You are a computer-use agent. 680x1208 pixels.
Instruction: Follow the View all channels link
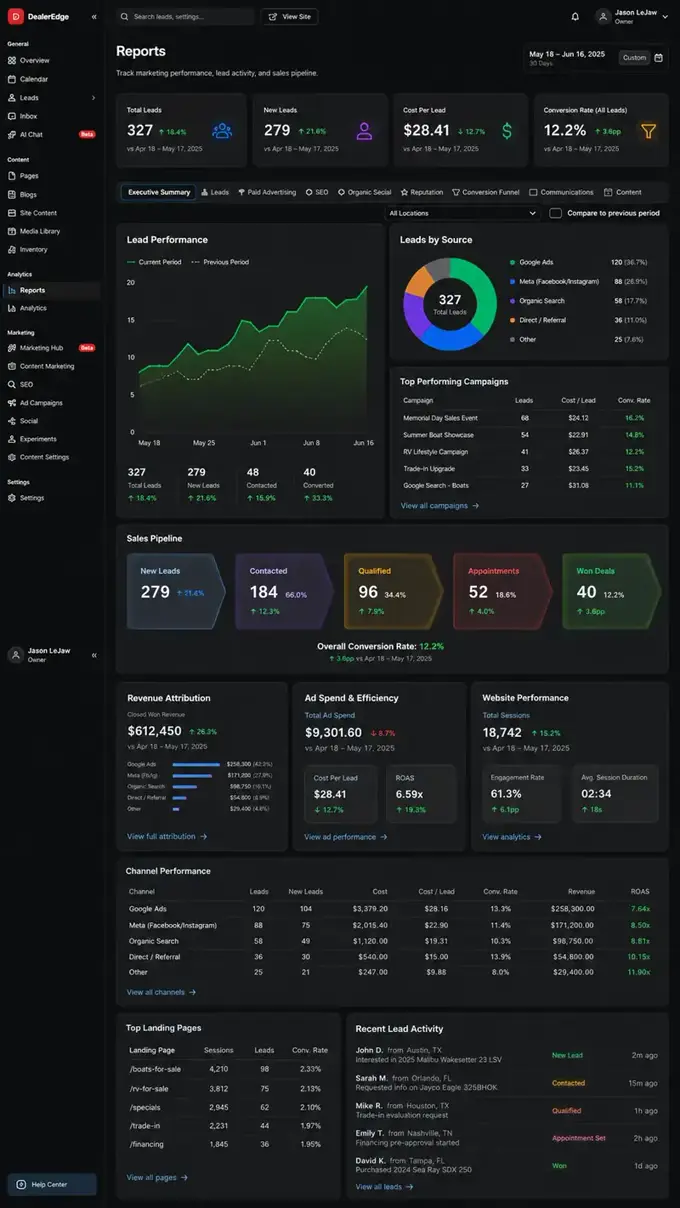pyautogui.click(x=161, y=992)
